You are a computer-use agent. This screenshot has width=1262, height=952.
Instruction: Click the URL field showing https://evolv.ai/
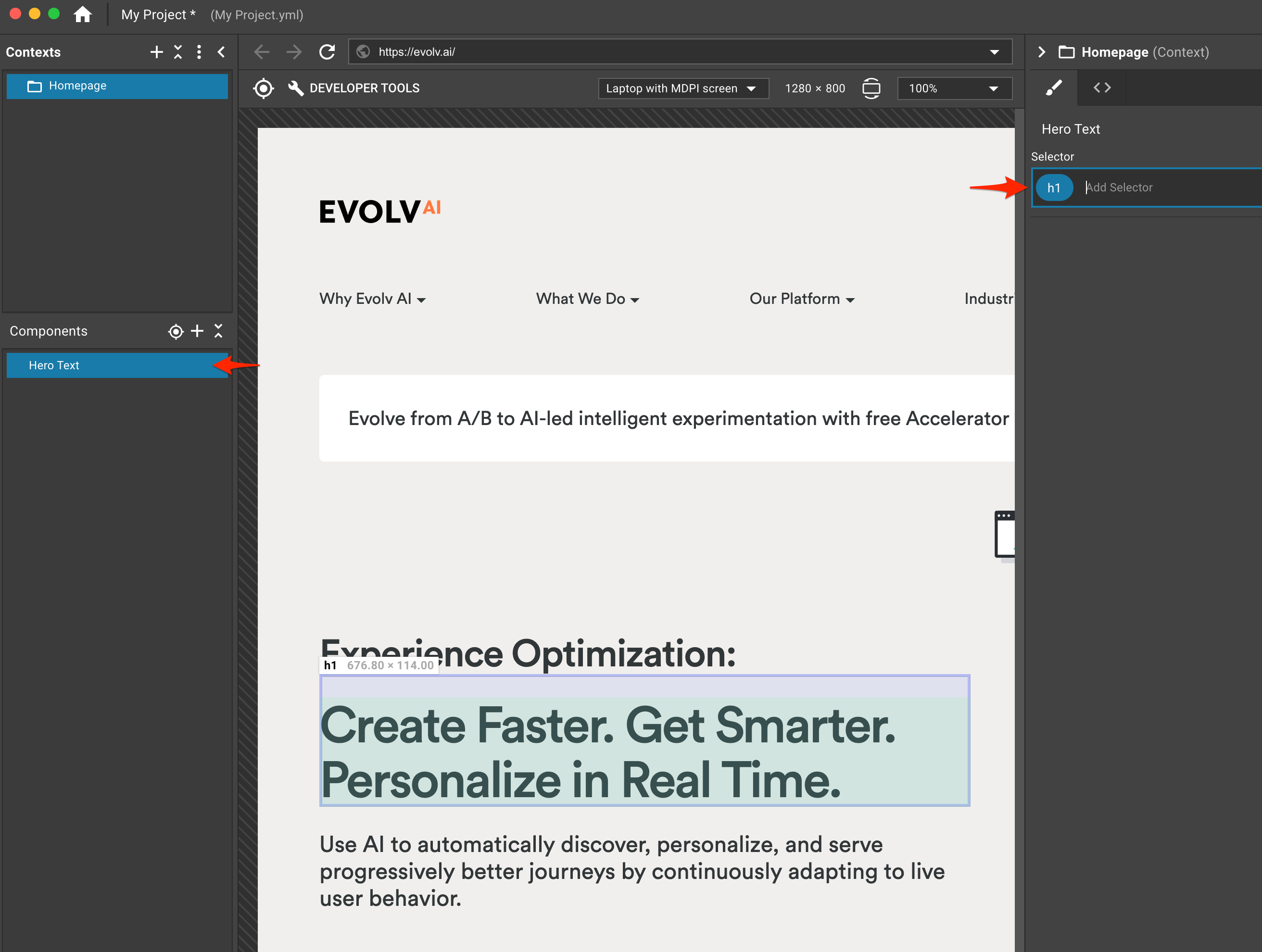pyautogui.click(x=680, y=52)
